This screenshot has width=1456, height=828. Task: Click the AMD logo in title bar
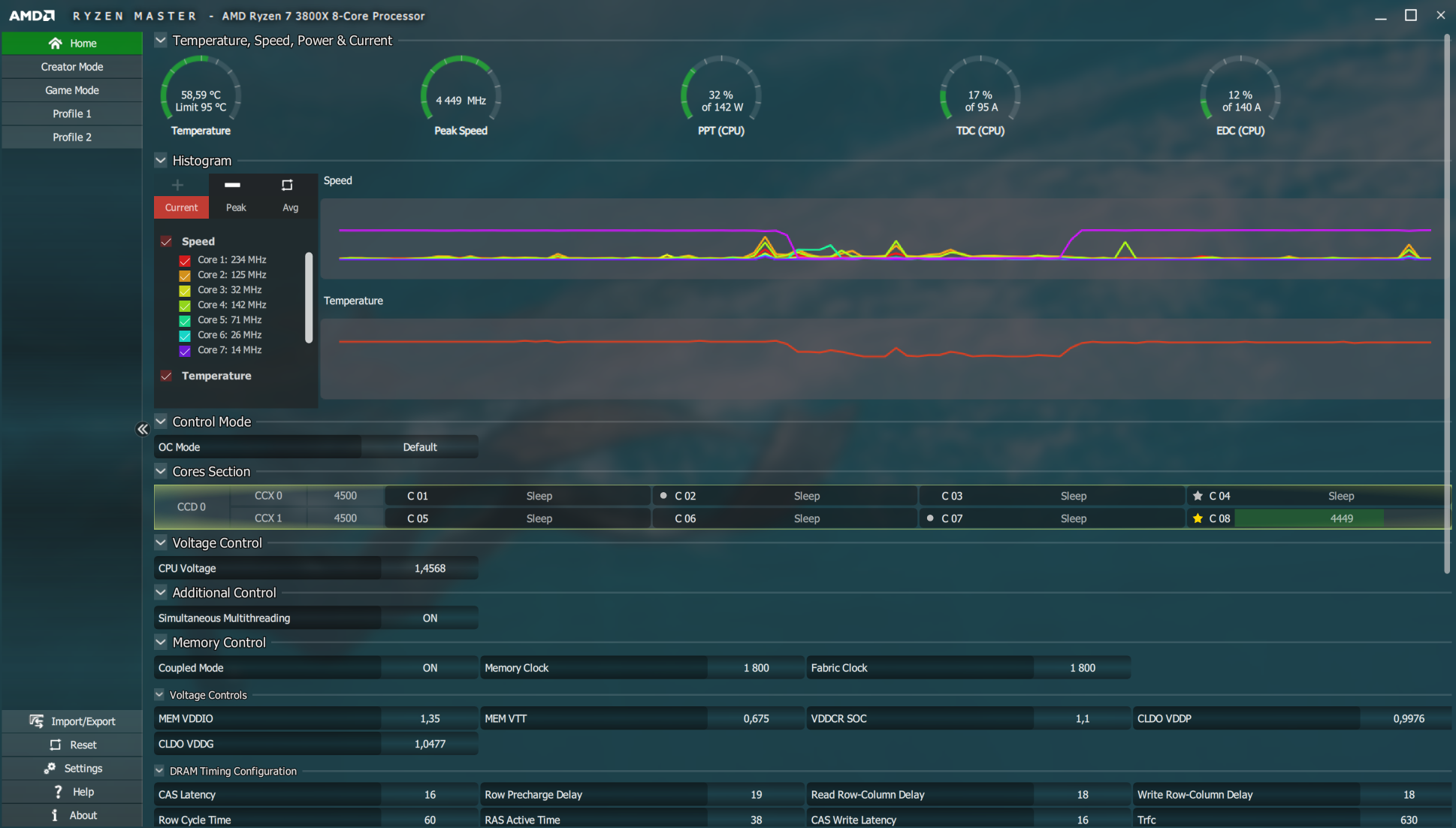pyautogui.click(x=32, y=16)
